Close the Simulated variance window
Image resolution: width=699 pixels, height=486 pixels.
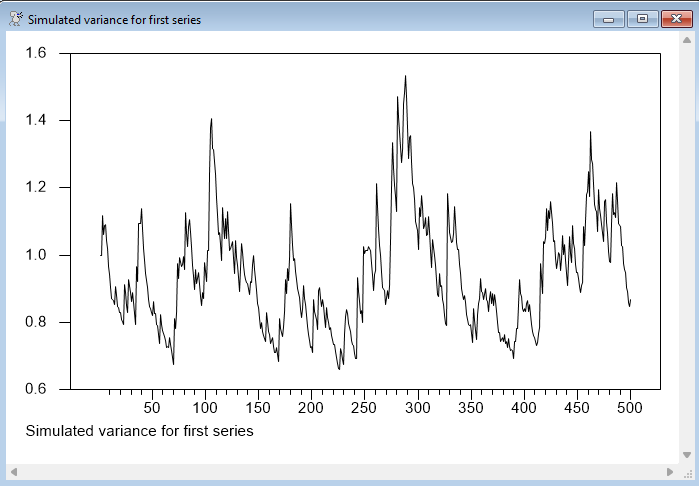(675, 19)
